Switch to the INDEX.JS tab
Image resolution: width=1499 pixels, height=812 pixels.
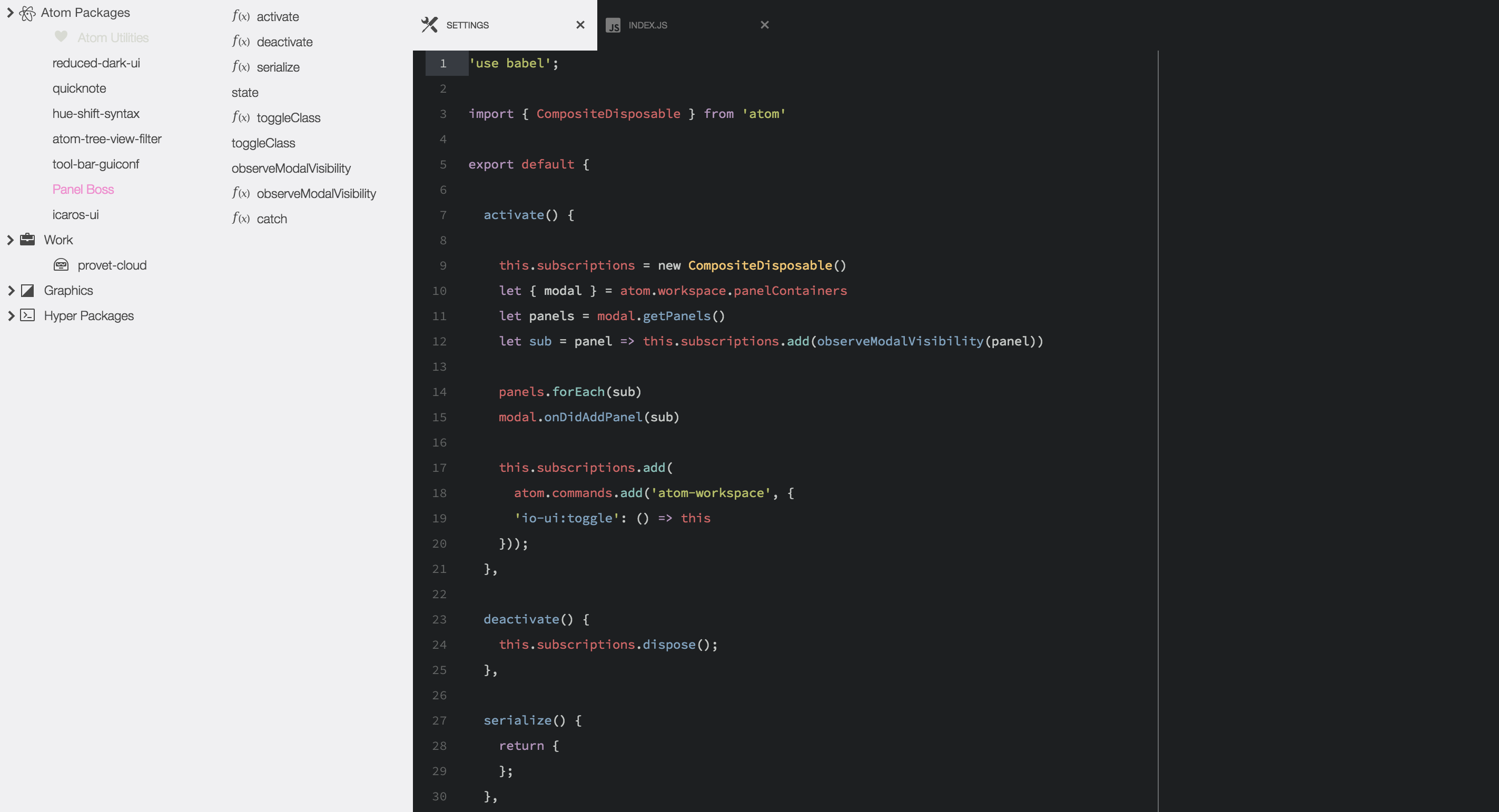pyautogui.click(x=648, y=25)
